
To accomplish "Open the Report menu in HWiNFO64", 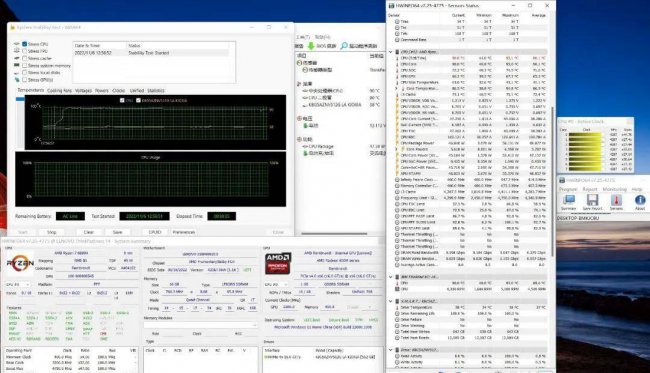I will point(590,189).
